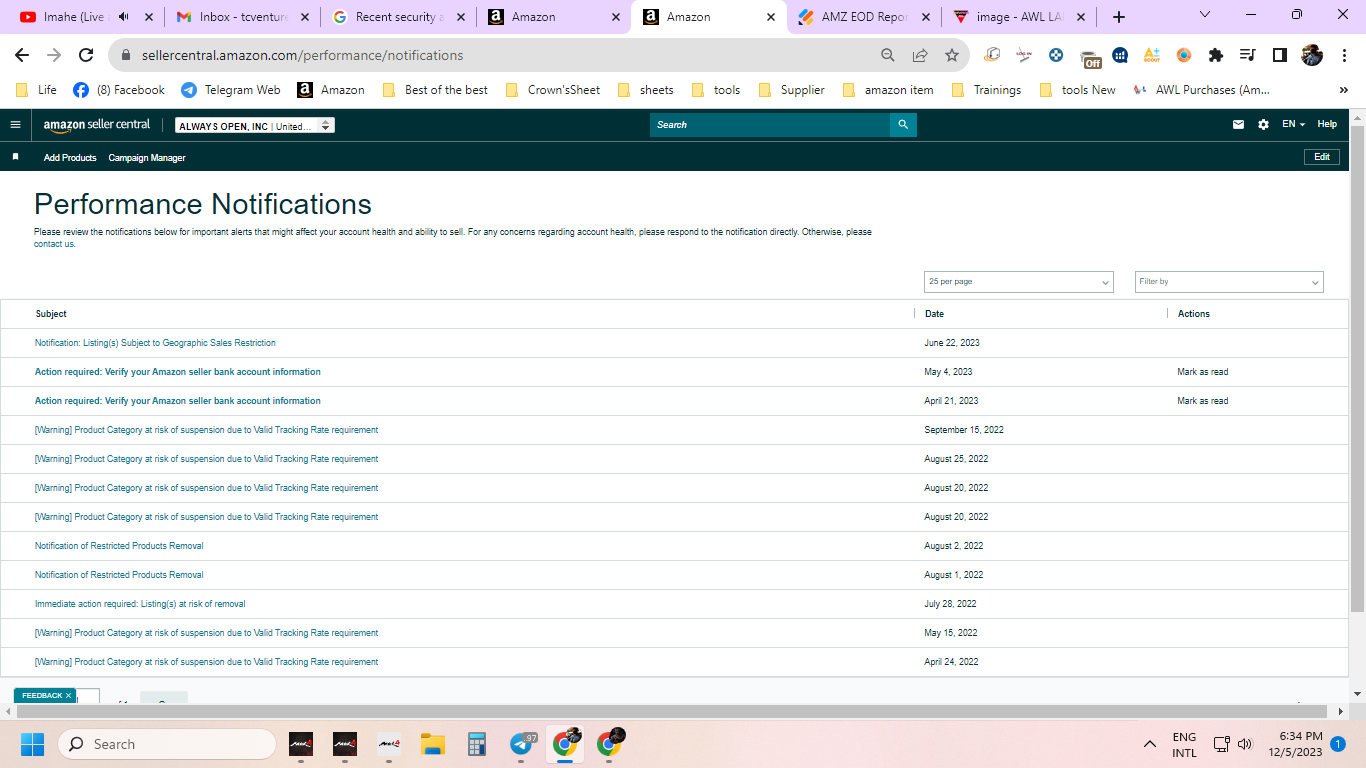This screenshot has height=768, width=1366.
Task: Launch Calculator from the taskbar
Action: point(477,744)
